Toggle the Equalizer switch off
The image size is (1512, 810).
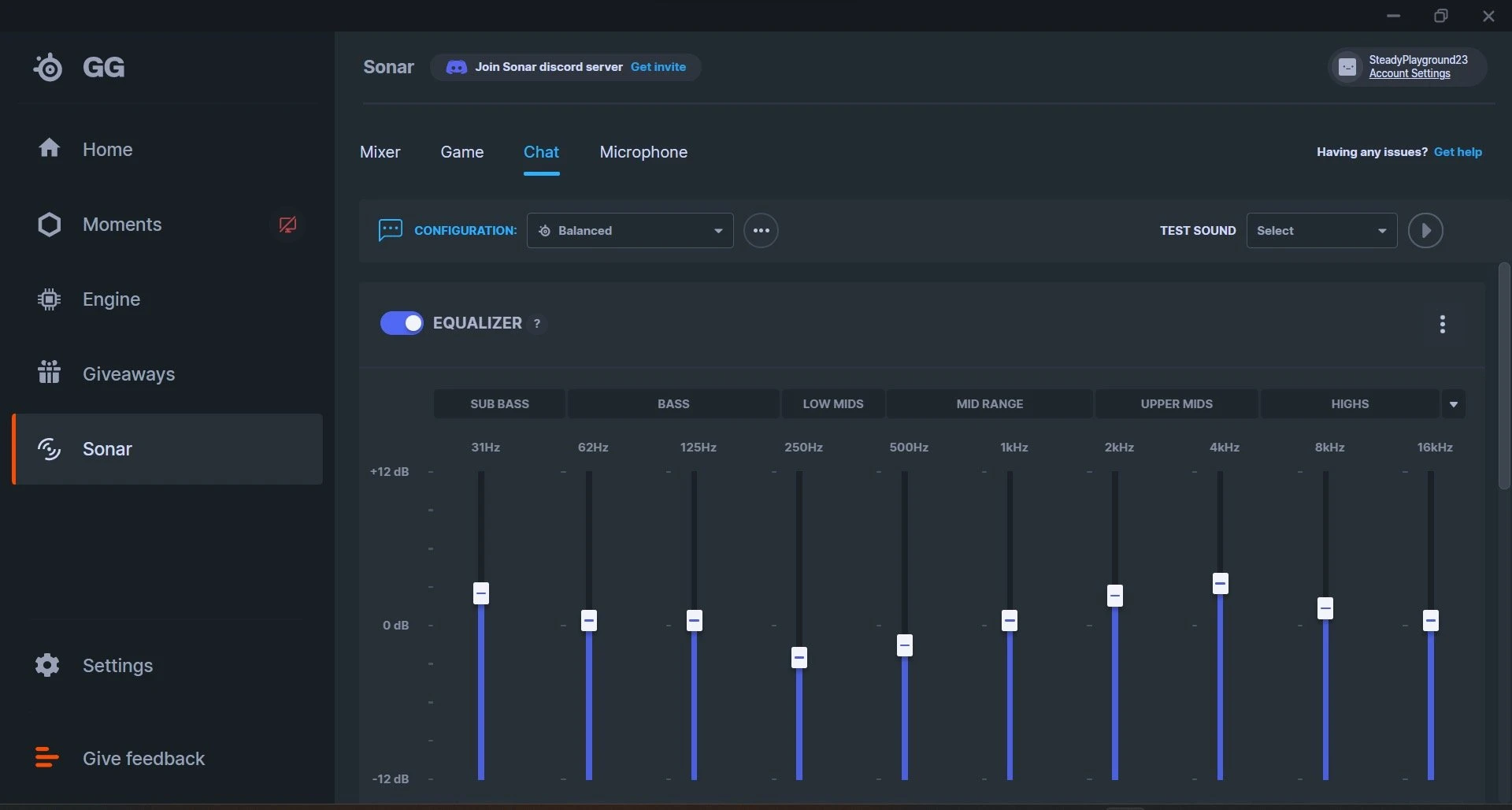click(x=402, y=323)
